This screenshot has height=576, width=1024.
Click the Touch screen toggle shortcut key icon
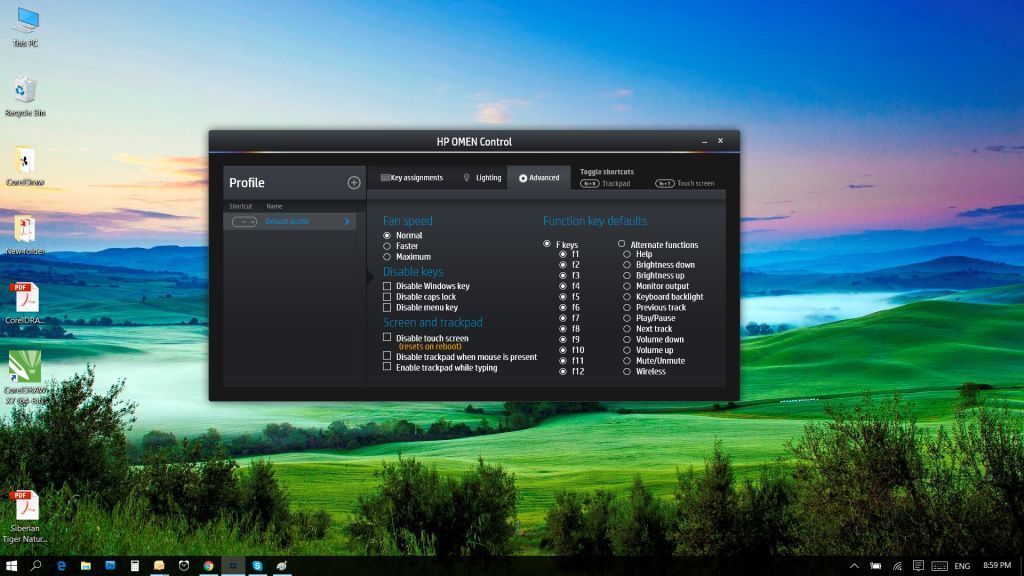[664, 184]
